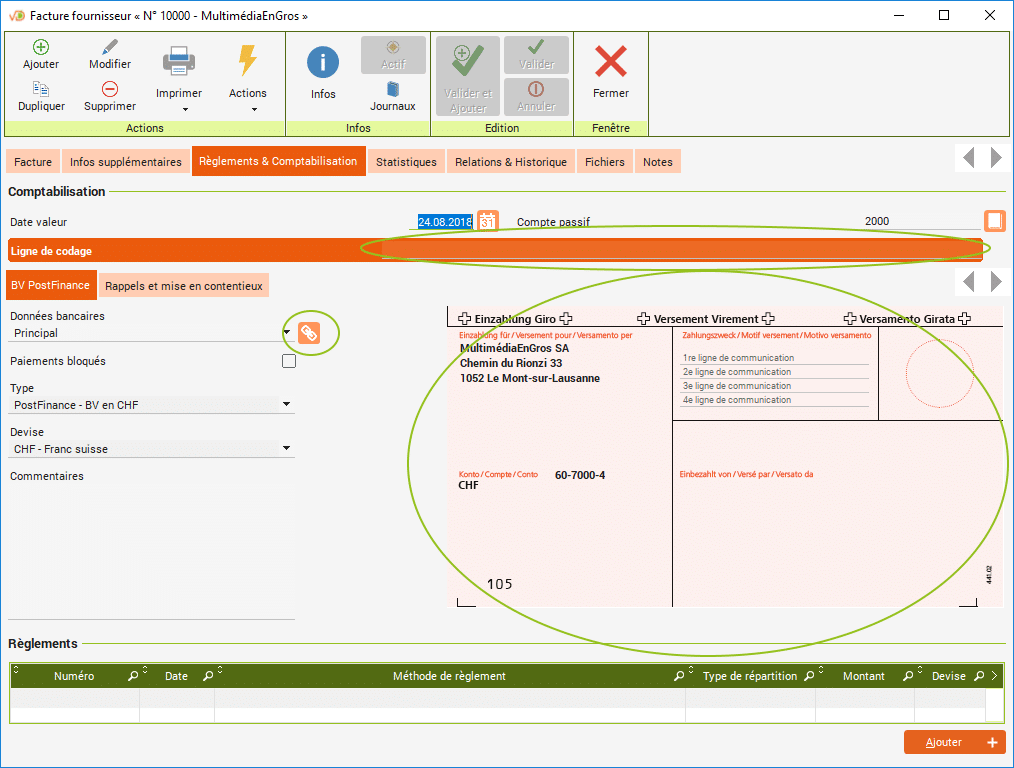1014x768 pixels.
Task: Click the Dupliquer icon
Action: coord(41,89)
